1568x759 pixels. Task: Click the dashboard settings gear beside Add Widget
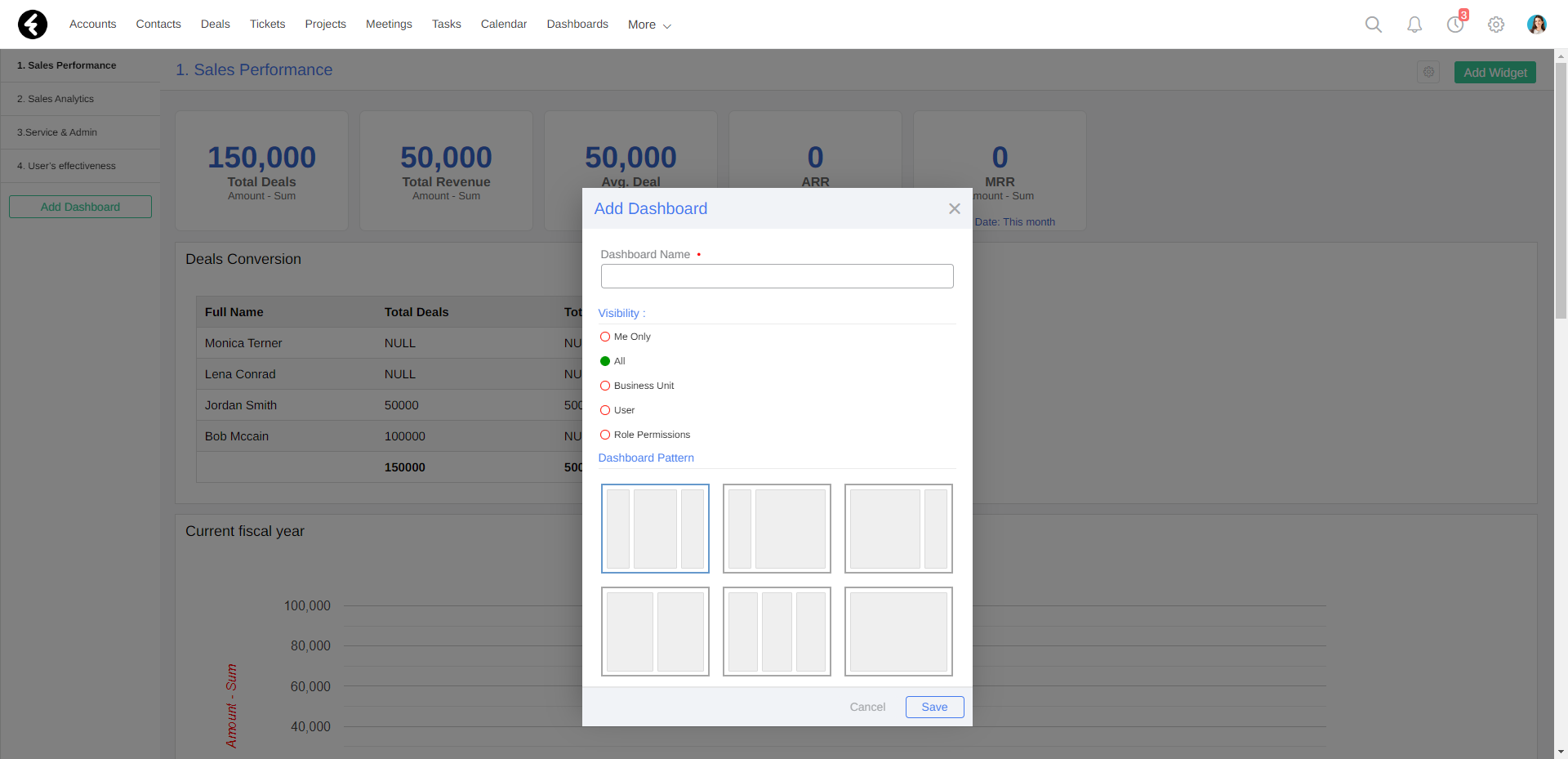1428,72
